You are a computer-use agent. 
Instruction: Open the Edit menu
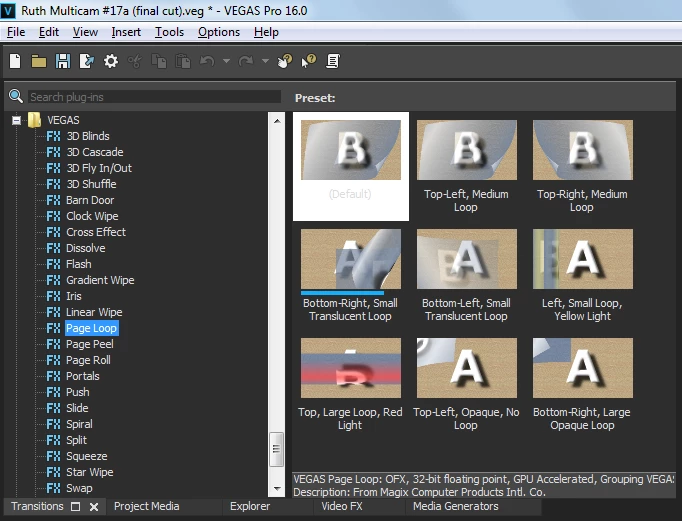49,32
